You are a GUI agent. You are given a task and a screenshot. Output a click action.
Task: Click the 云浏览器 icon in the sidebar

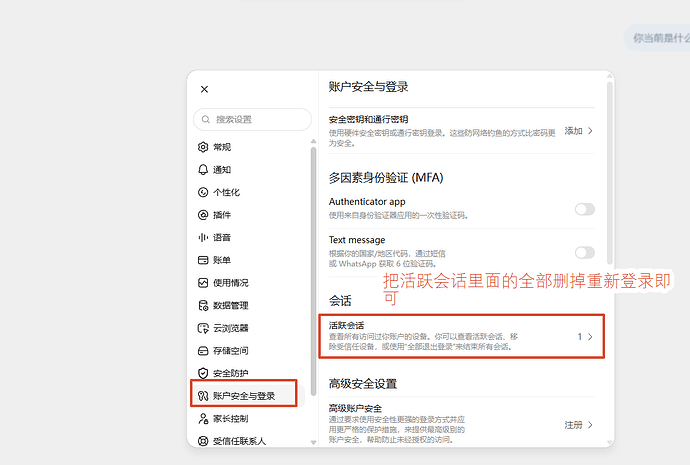(203, 328)
